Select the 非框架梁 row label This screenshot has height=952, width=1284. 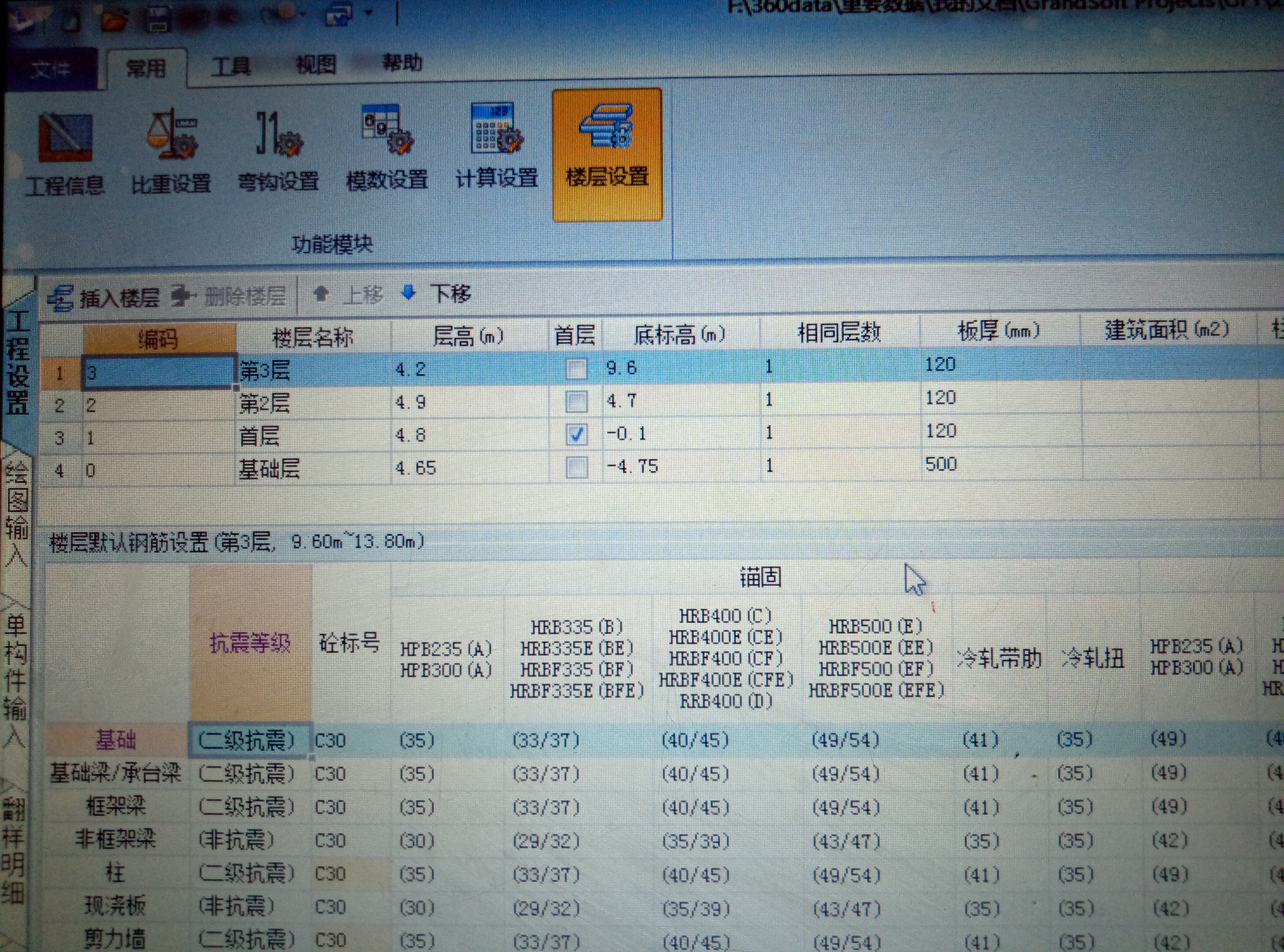[117, 839]
